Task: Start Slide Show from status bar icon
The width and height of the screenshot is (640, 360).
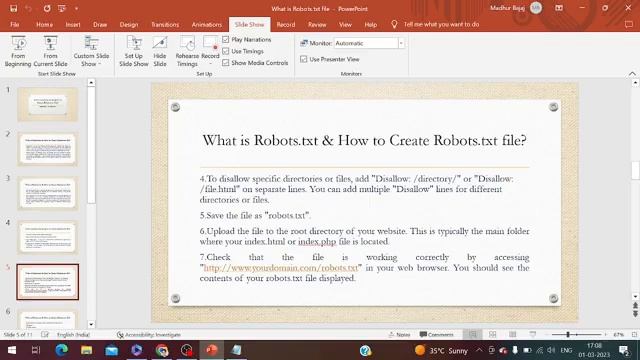Action: pyautogui.click(x=533, y=335)
